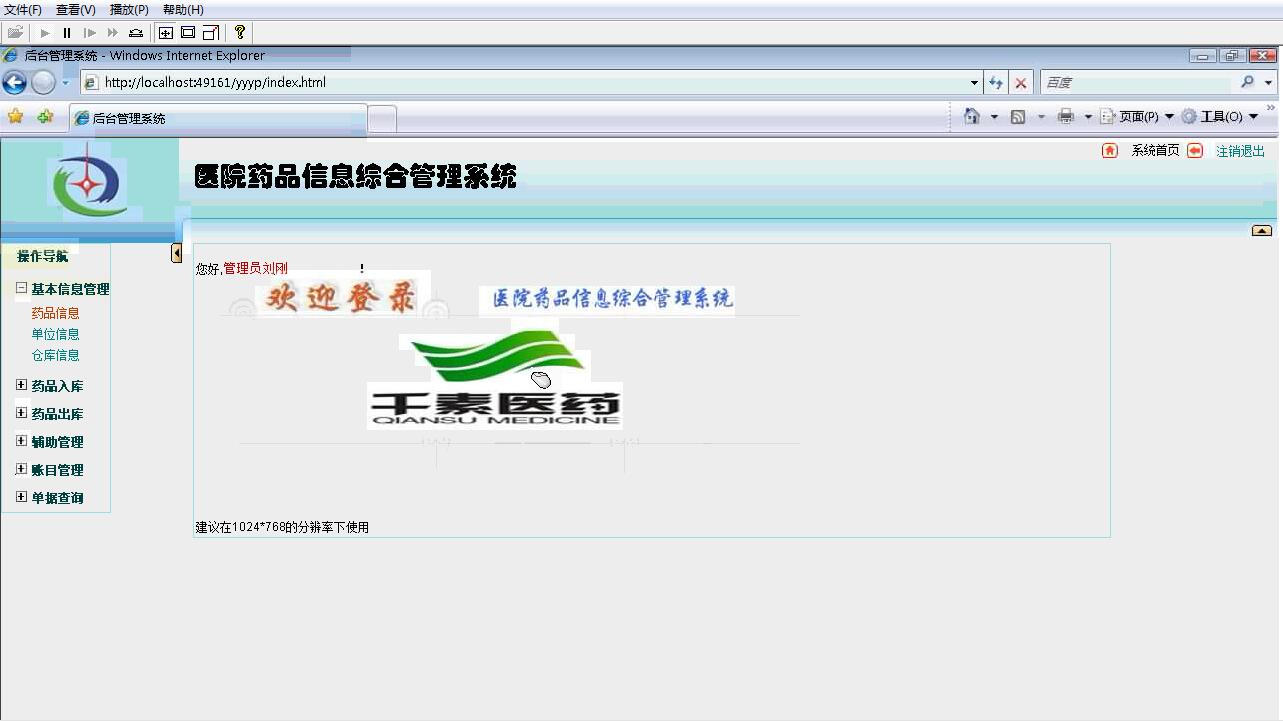Image resolution: width=1283 pixels, height=721 pixels.
Task: Open the 仓库信息 link
Action: pyautogui.click(x=55, y=355)
